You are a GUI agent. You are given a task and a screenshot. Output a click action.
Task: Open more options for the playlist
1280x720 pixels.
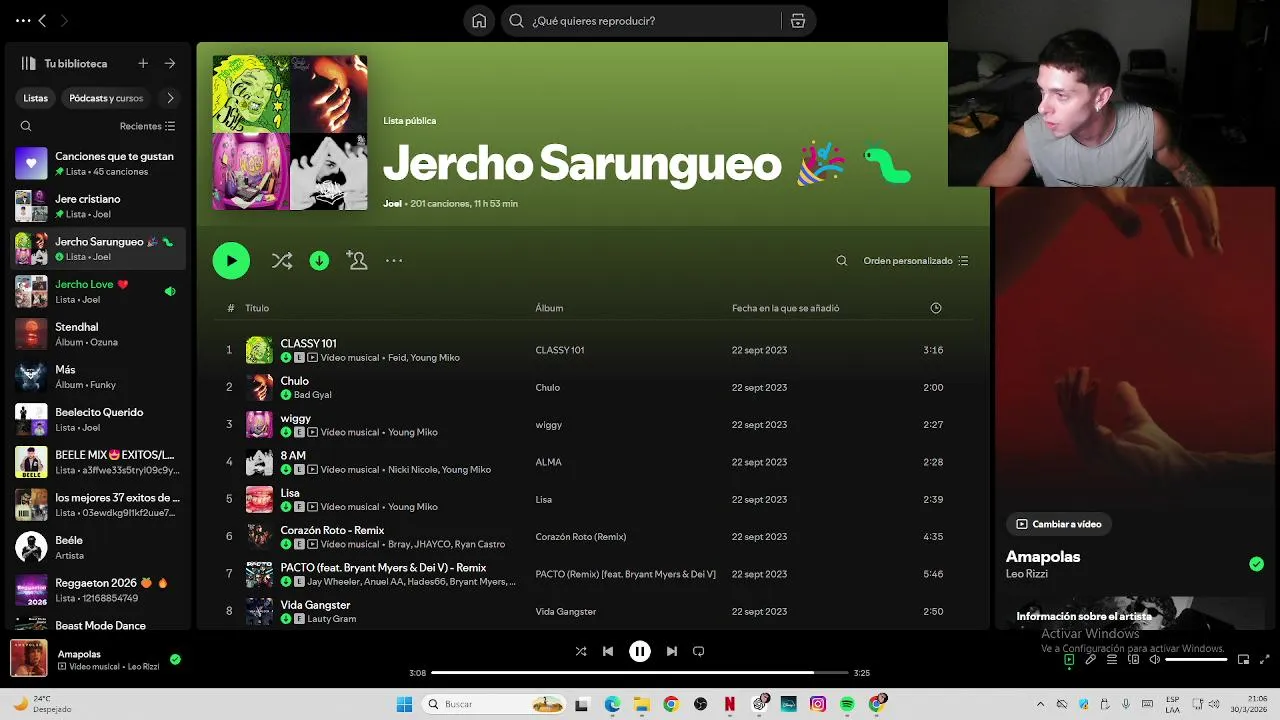[x=394, y=260]
